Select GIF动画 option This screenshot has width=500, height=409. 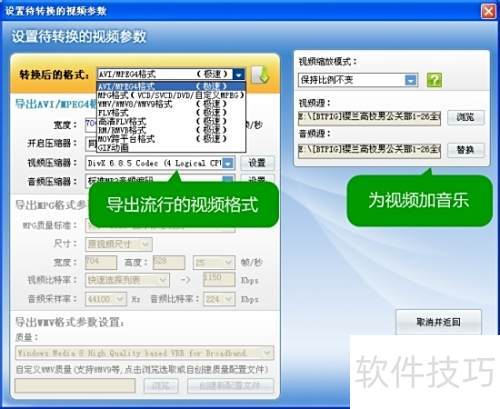coord(171,147)
